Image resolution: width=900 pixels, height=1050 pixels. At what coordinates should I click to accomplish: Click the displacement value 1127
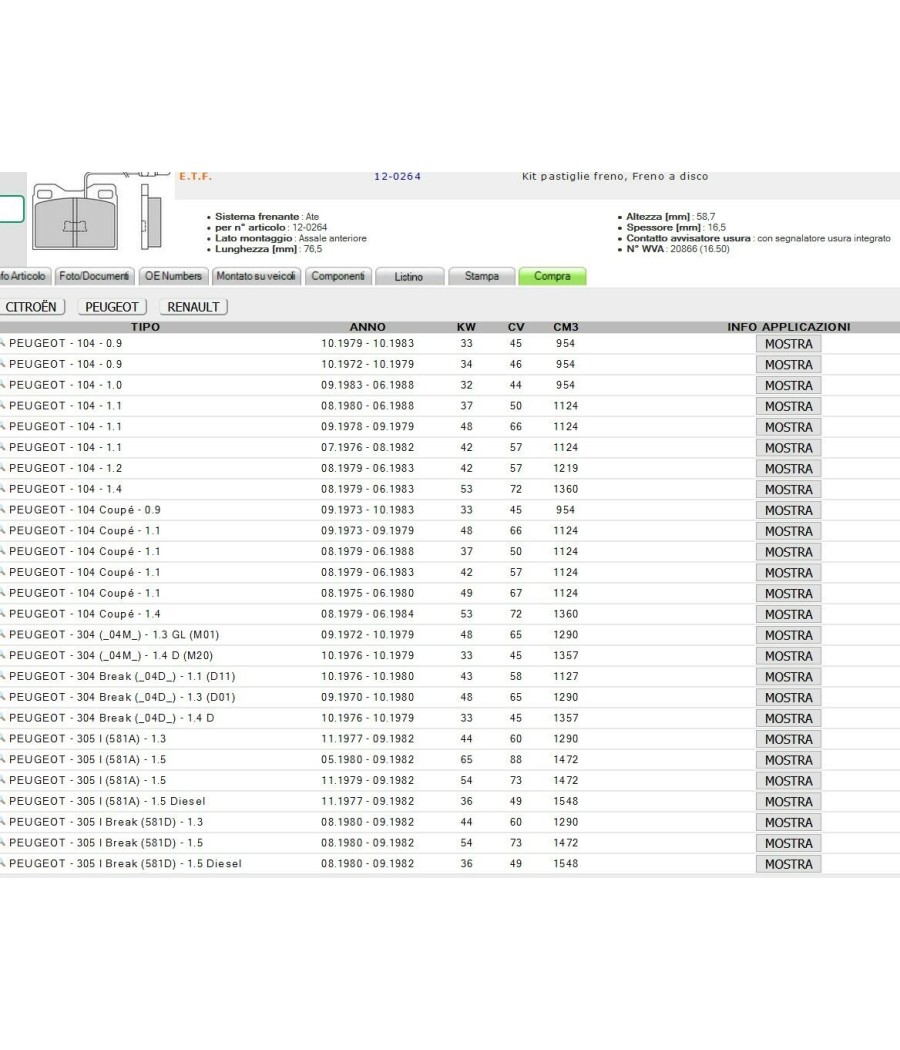pos(566,676)
